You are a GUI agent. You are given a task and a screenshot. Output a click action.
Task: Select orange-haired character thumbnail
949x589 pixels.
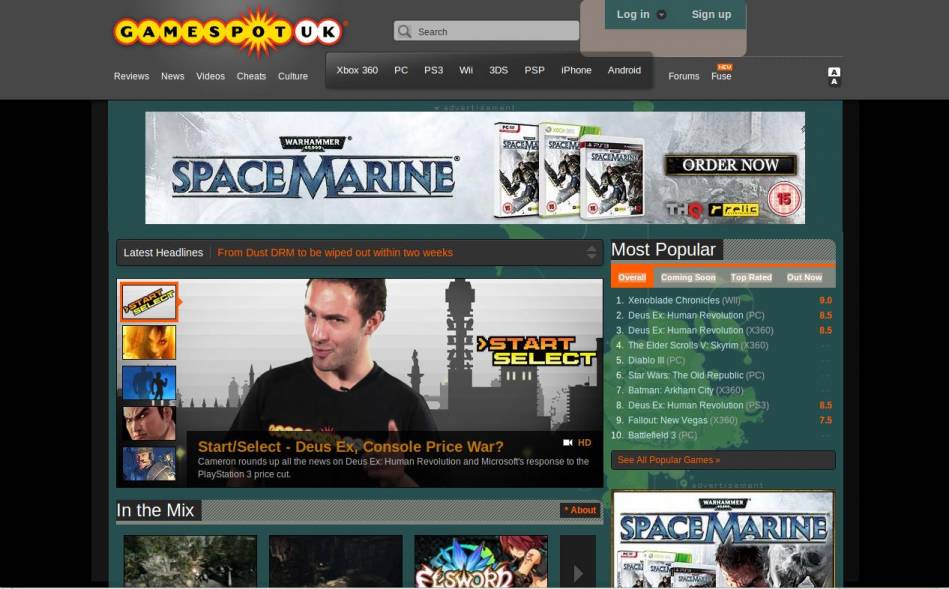tap(149, 342)
